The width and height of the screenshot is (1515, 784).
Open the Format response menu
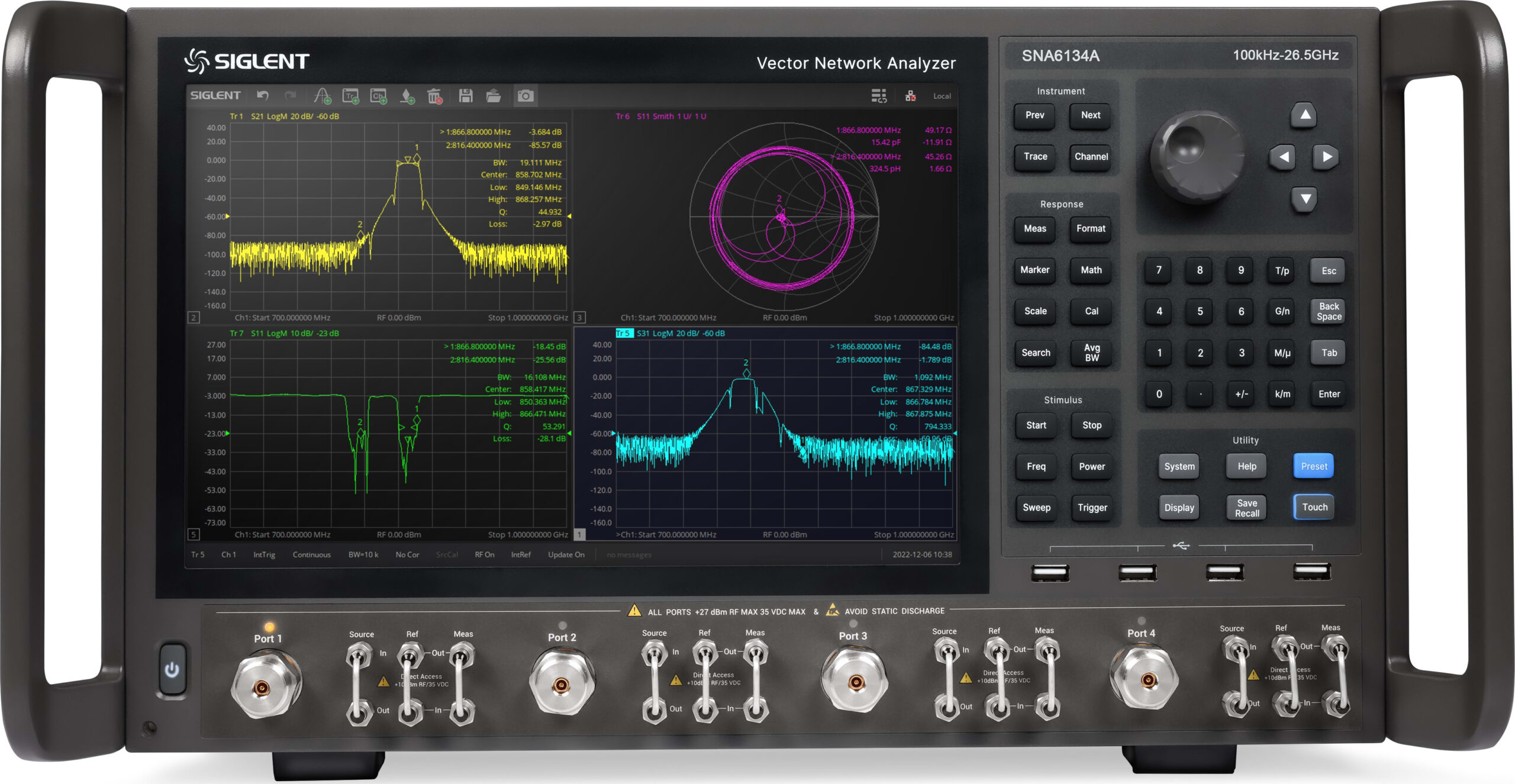(1091, 229)
